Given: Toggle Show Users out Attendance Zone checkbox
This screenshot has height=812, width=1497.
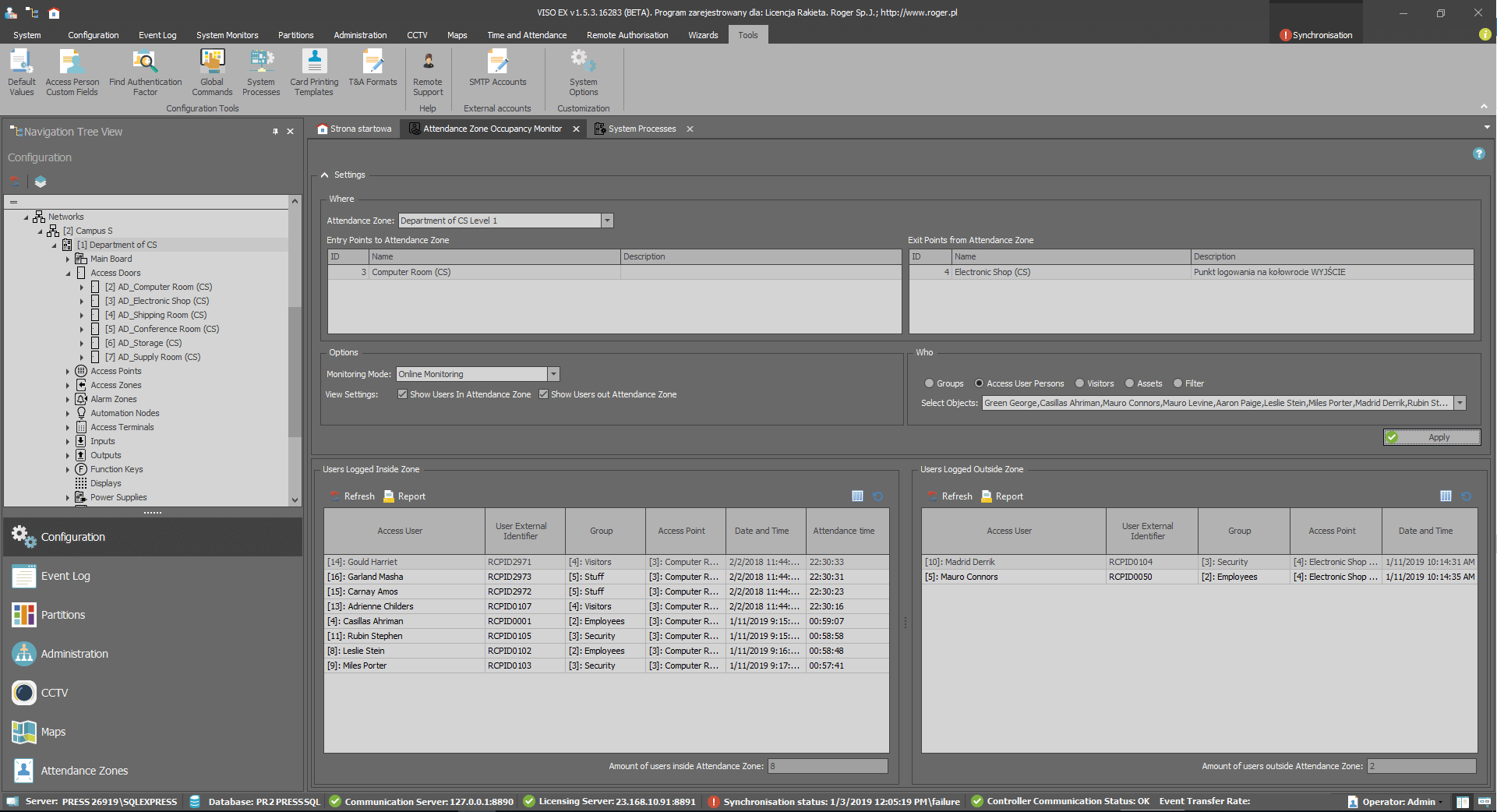Looking at the screenshot, I should [x=544, y=394].
